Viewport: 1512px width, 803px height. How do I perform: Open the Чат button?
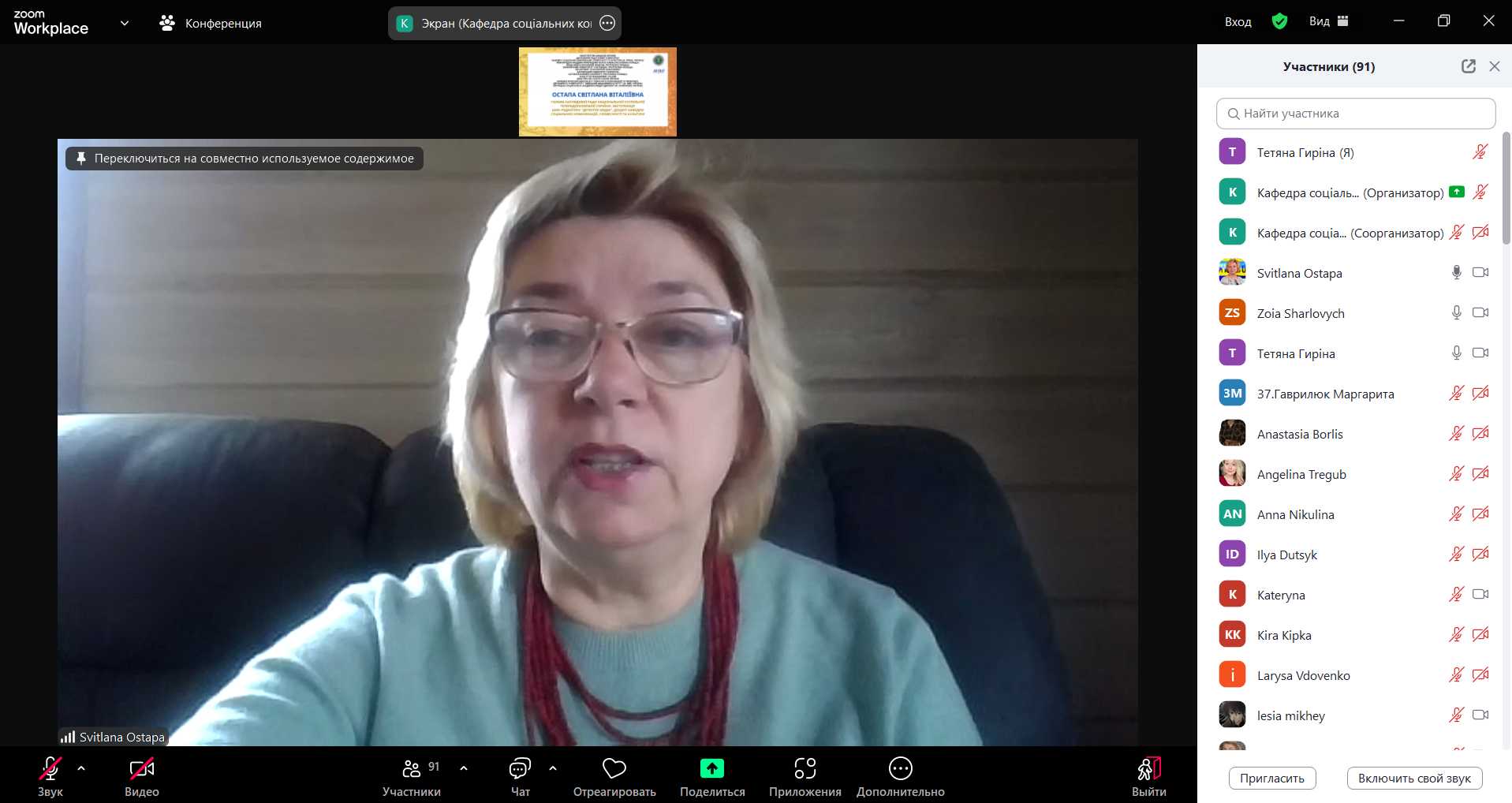click(x=521, y=776)
